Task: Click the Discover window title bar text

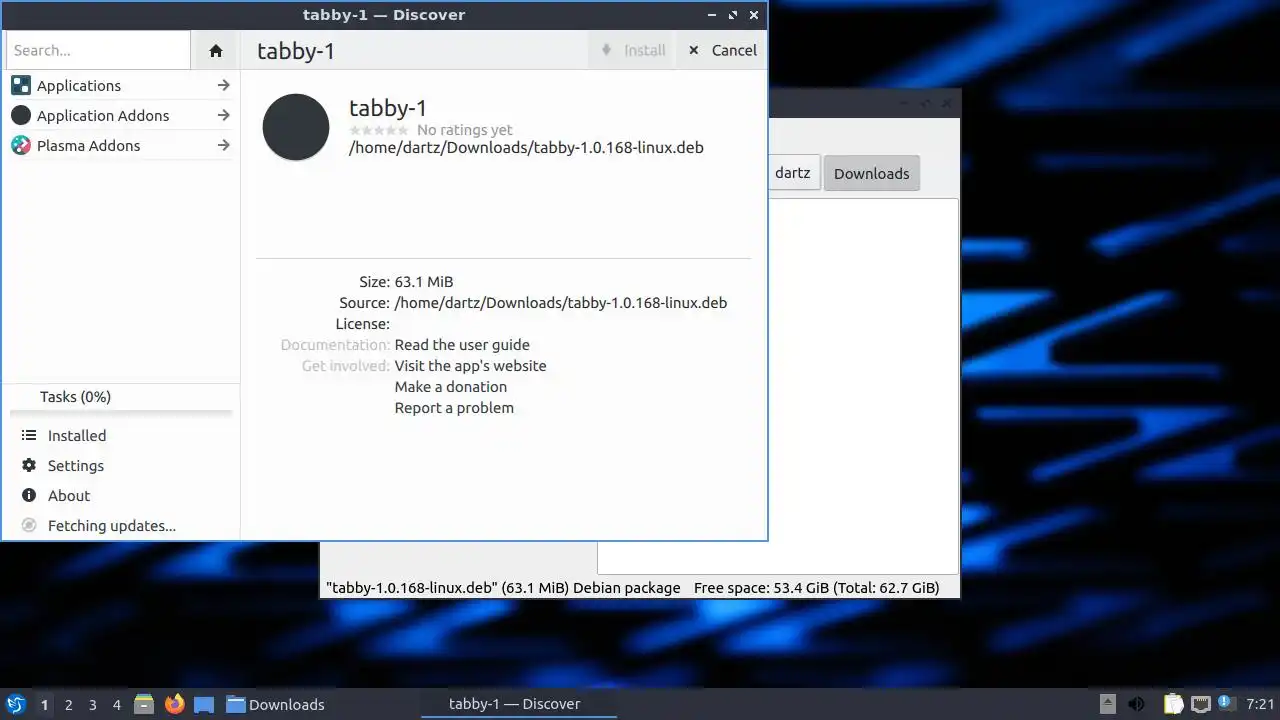Action: click(x=384, y=15)
